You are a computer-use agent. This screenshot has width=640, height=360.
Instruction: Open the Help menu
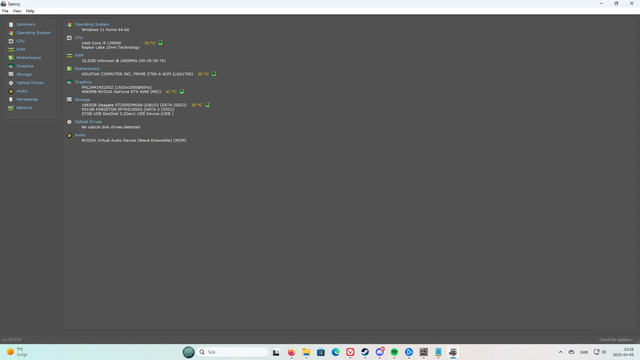click(30, 11)
